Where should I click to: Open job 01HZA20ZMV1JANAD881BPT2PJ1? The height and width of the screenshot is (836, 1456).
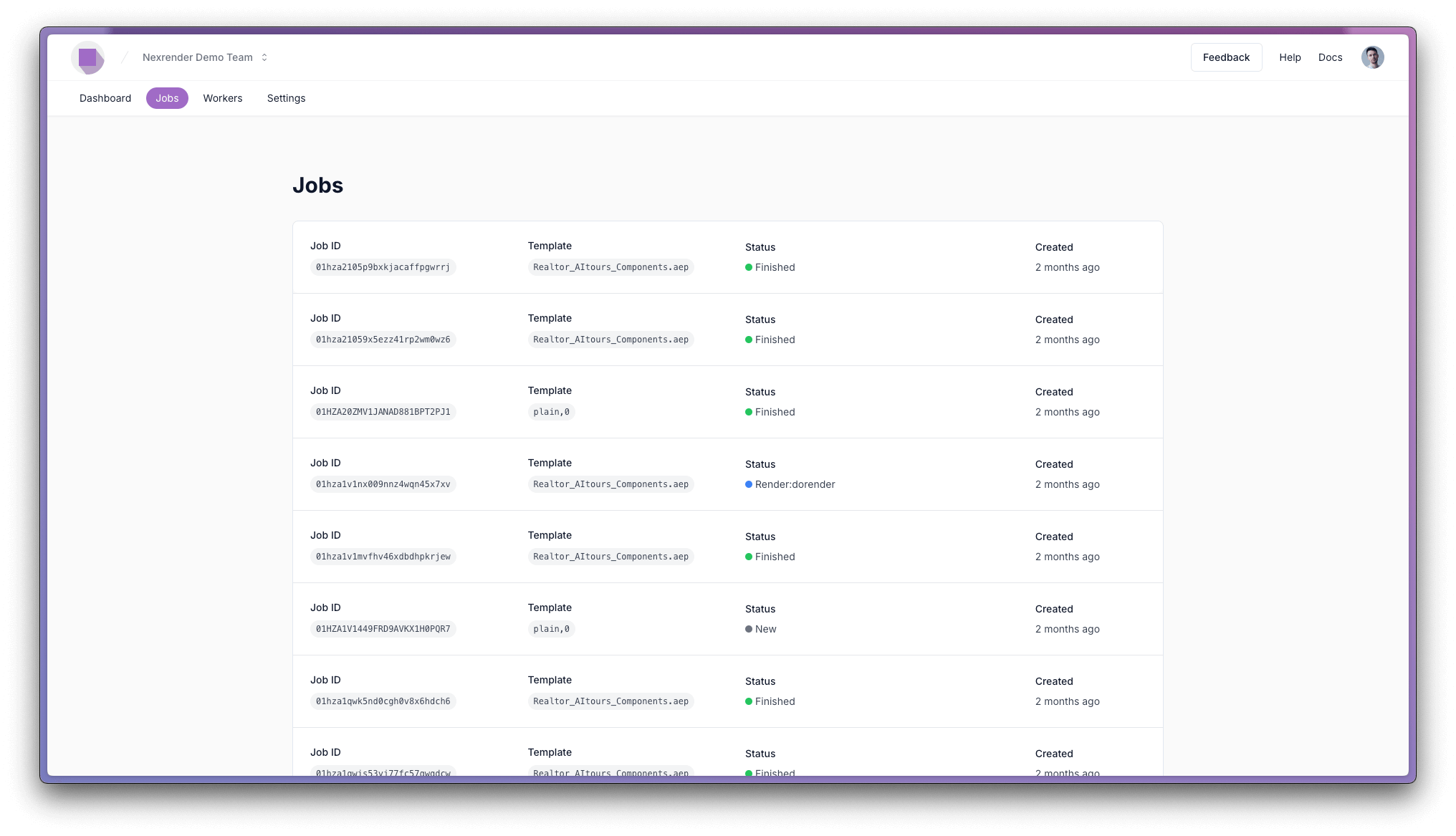tap(383, 412)
